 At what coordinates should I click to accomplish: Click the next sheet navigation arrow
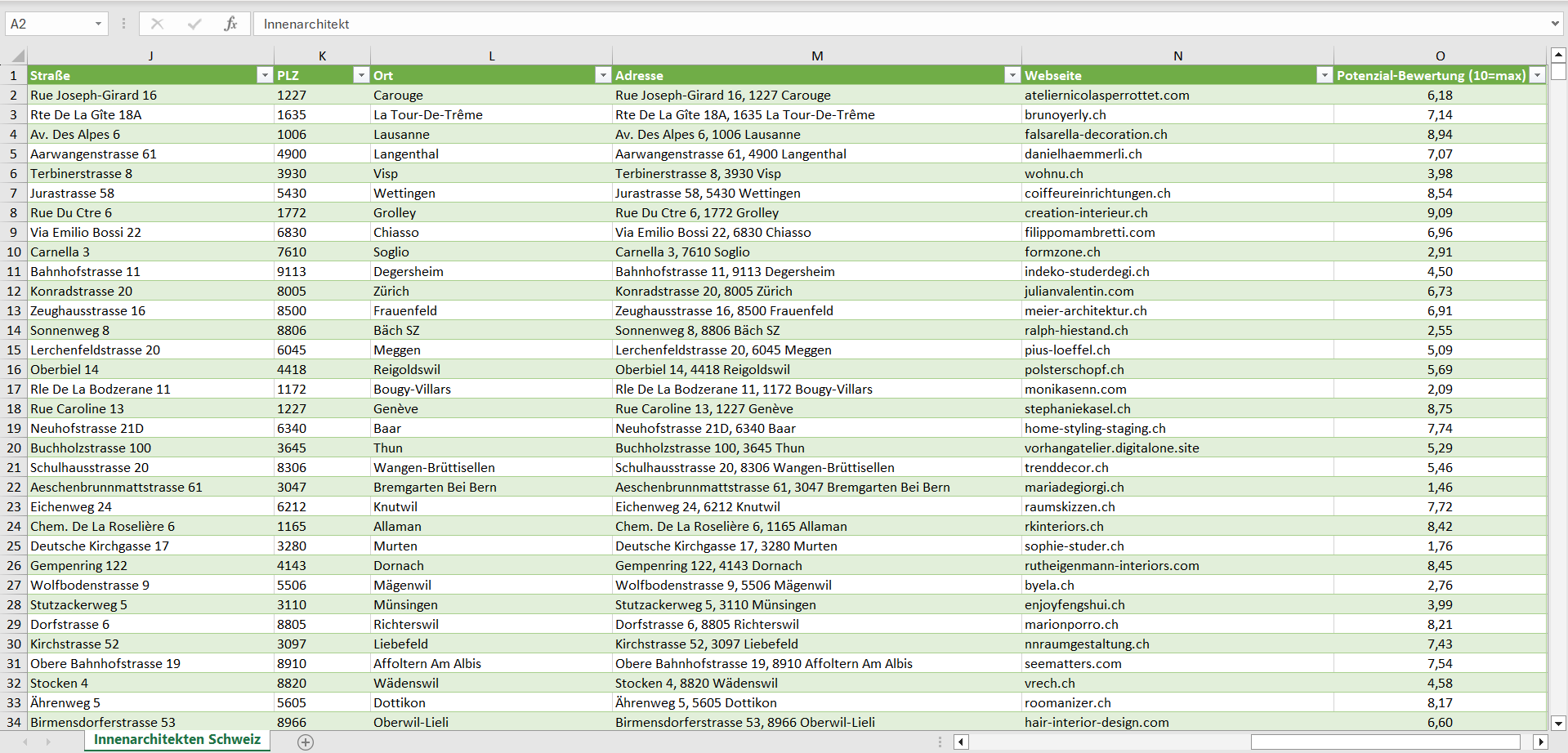click(48, 742)
